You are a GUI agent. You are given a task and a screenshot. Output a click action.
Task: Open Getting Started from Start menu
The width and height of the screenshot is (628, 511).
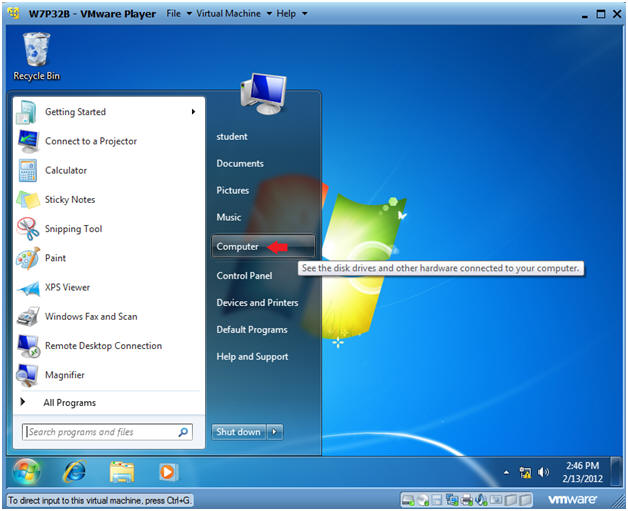109,112
